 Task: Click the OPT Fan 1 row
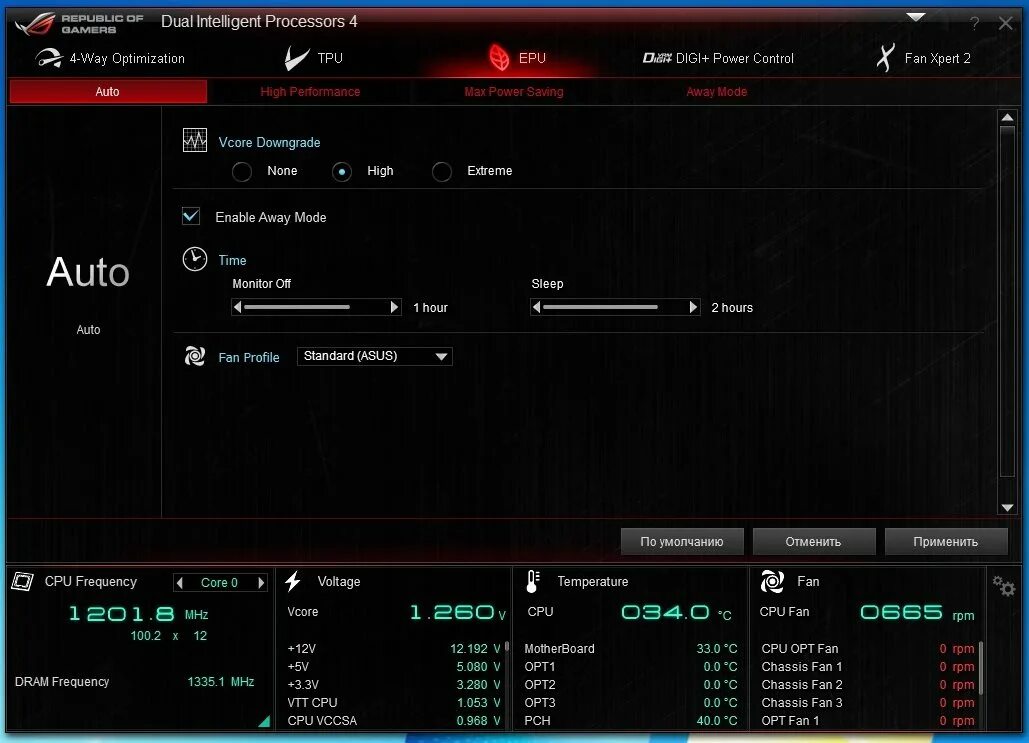(868, 721)
